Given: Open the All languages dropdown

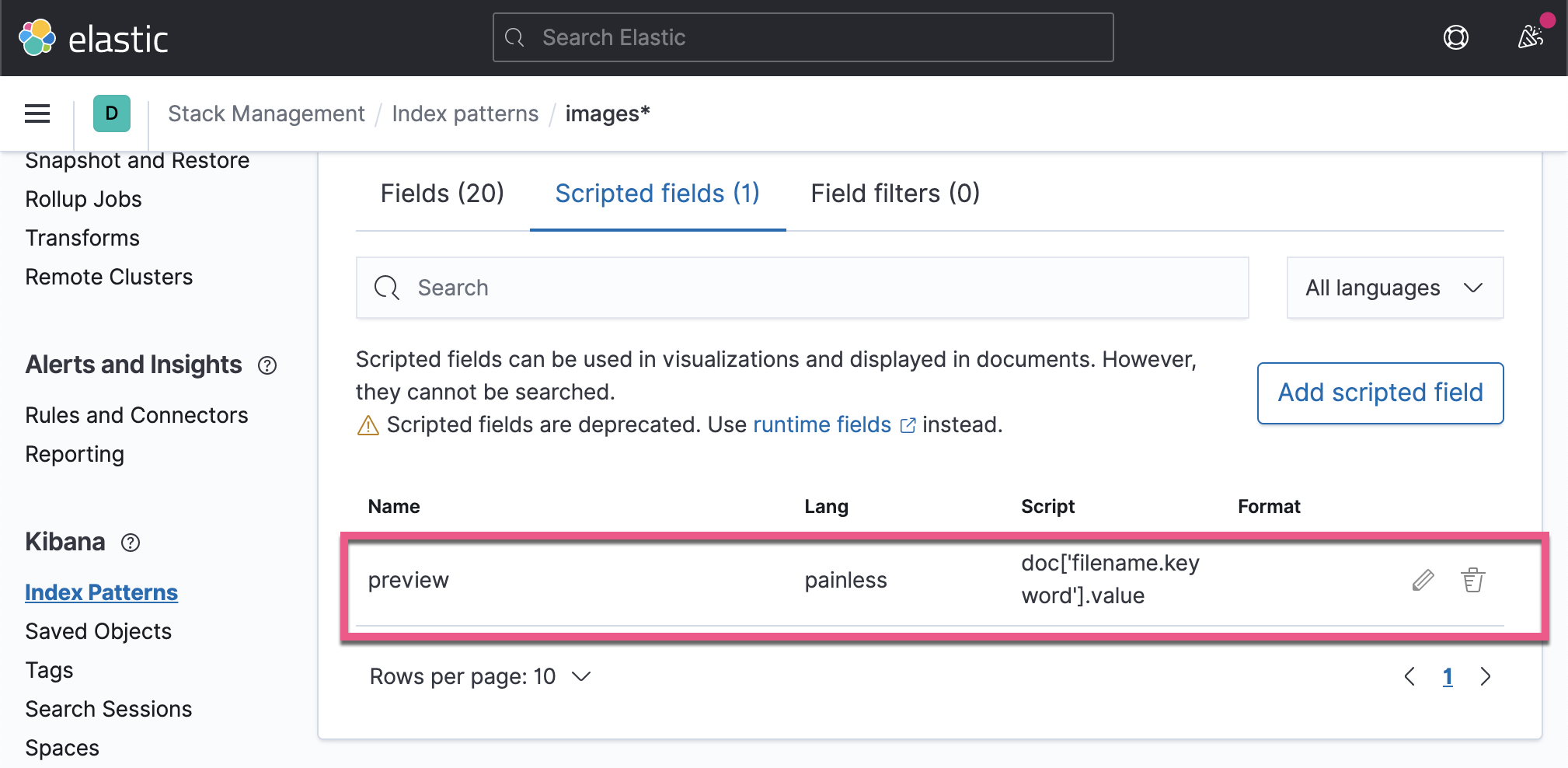Looking at the screenshot, I should (x=1394, y=288).
